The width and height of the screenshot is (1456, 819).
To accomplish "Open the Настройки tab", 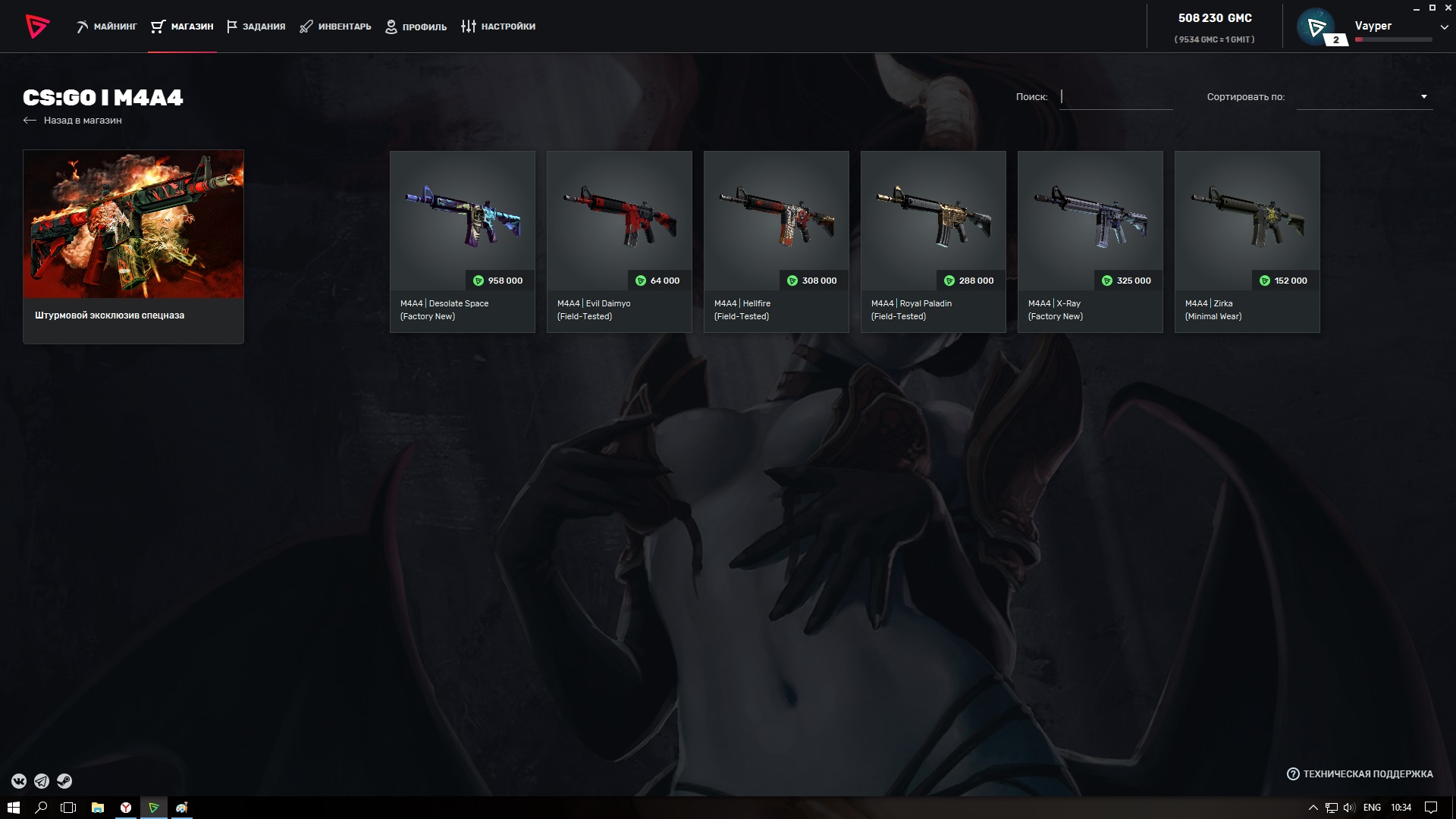I will (x=498, y=27).
